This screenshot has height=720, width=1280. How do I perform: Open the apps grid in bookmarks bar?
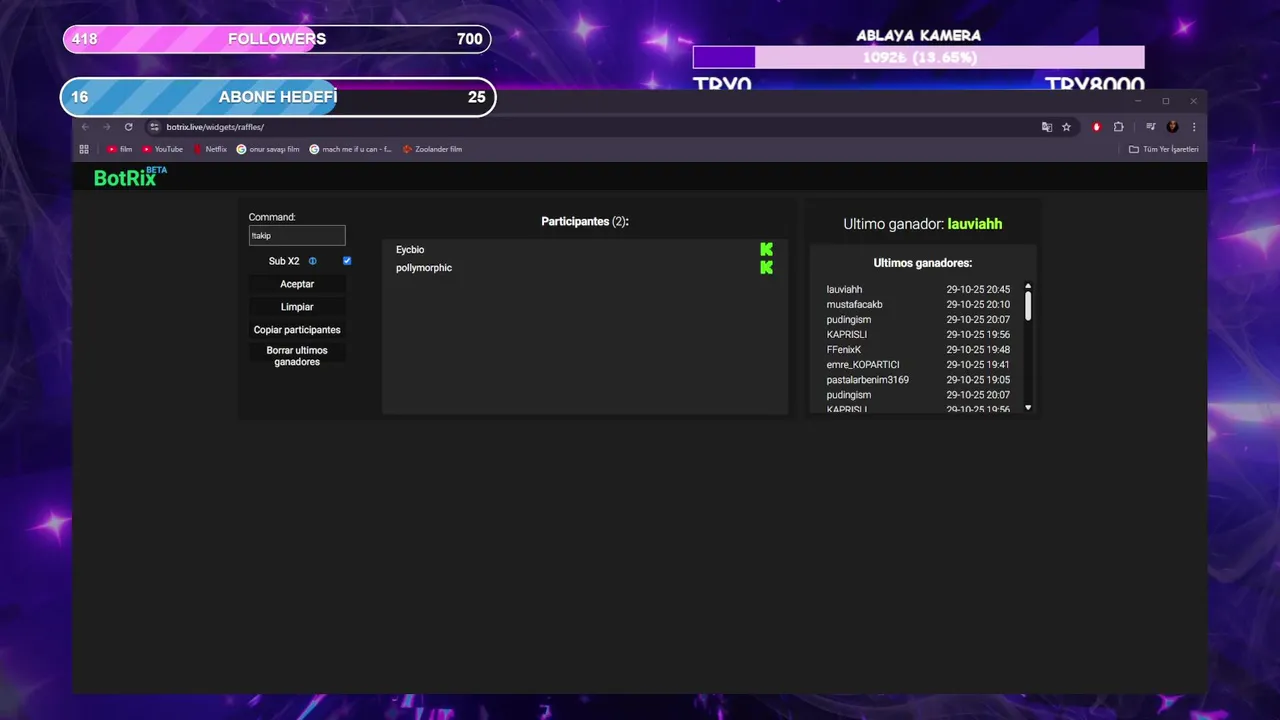(x=84, y=149)
